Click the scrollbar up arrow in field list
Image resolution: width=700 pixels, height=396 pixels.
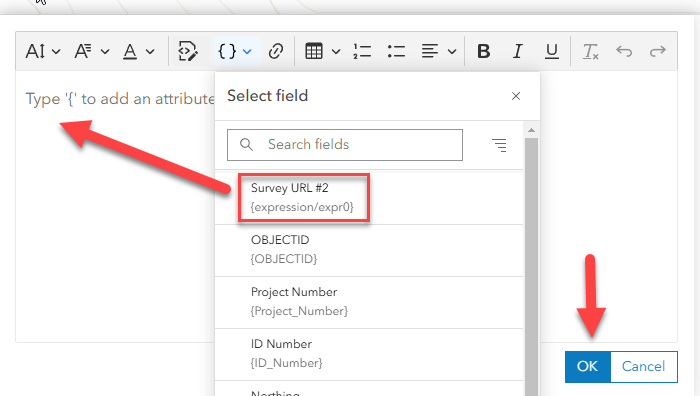point(531,130)
